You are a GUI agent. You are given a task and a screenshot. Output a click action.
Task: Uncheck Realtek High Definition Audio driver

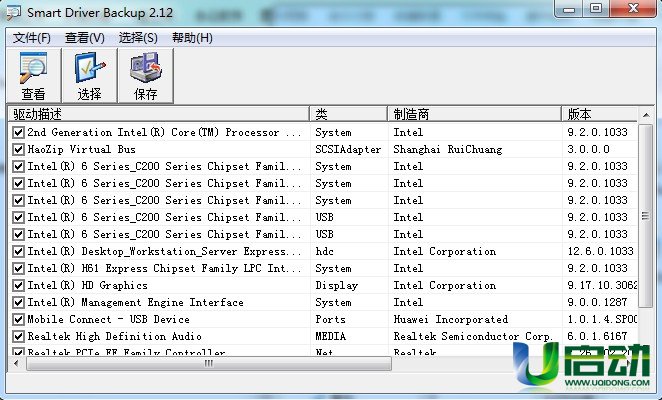(x=18, y=336)
